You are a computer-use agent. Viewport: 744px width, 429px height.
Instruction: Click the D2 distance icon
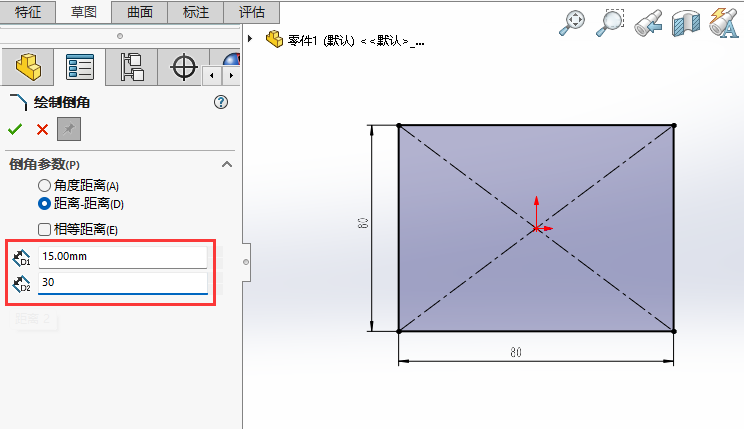click(21, 284)
